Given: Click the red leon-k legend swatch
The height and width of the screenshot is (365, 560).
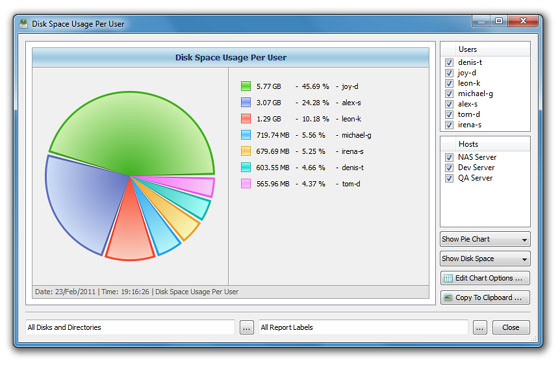Looking at the screenshot, I should click(x=246, y=119).
